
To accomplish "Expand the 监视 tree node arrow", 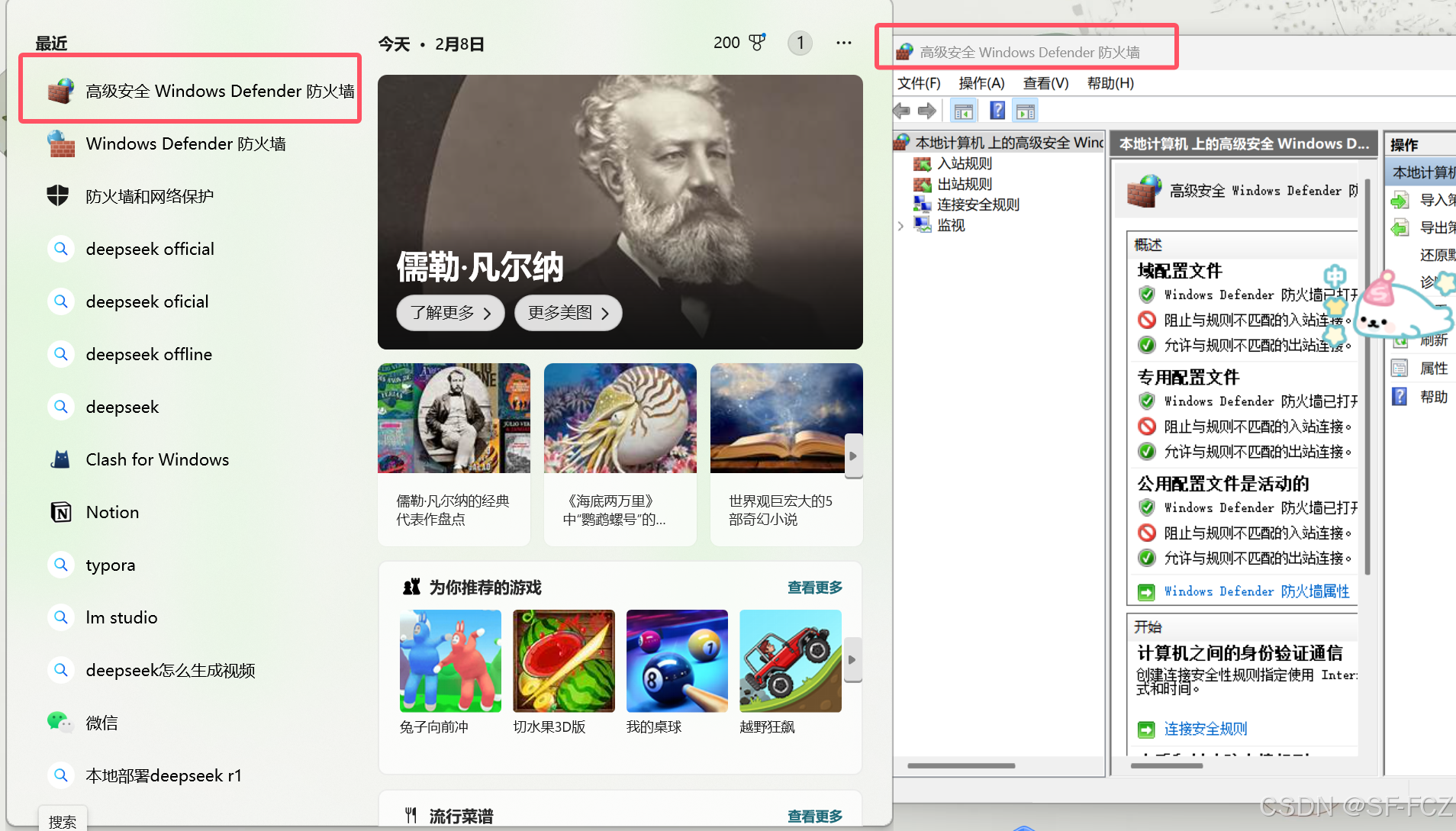I will pyautogui.click(x=901, y=226).
